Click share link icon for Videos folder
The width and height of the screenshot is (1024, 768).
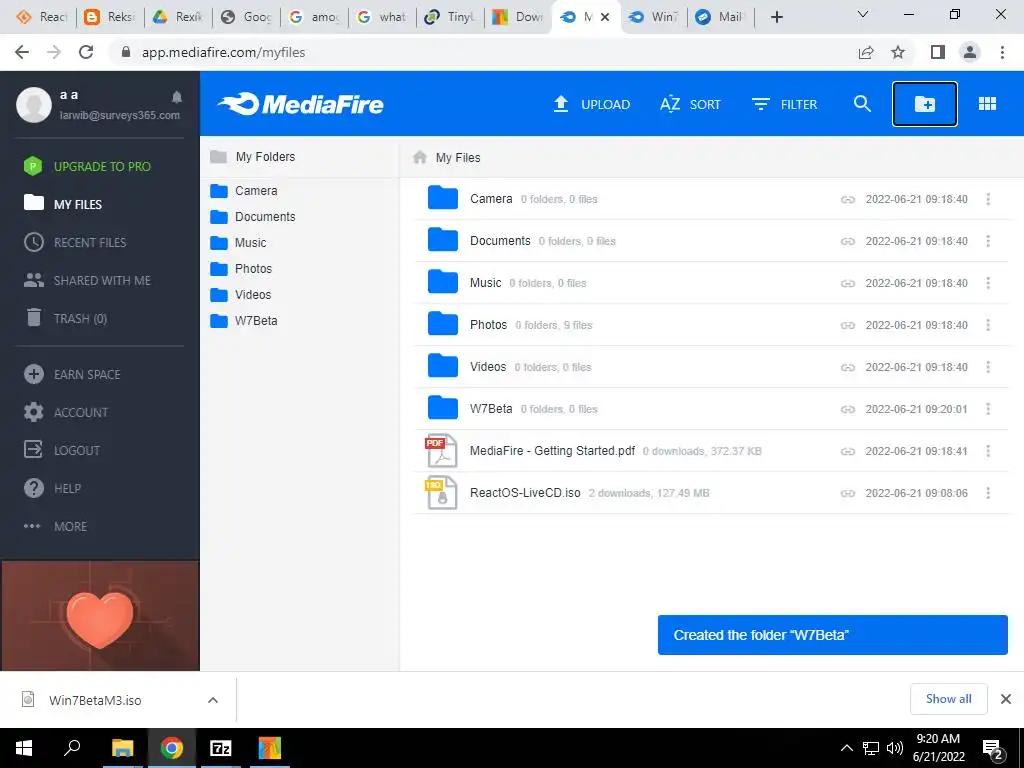click(848, 367)
